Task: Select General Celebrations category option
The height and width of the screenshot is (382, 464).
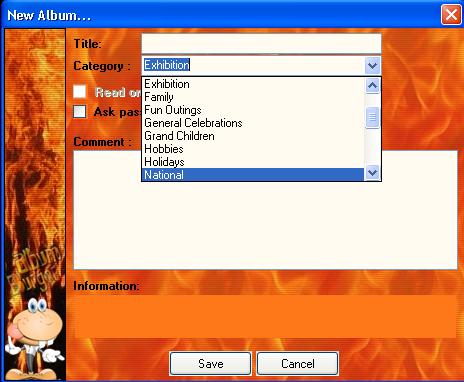Action: coord(253,123)
